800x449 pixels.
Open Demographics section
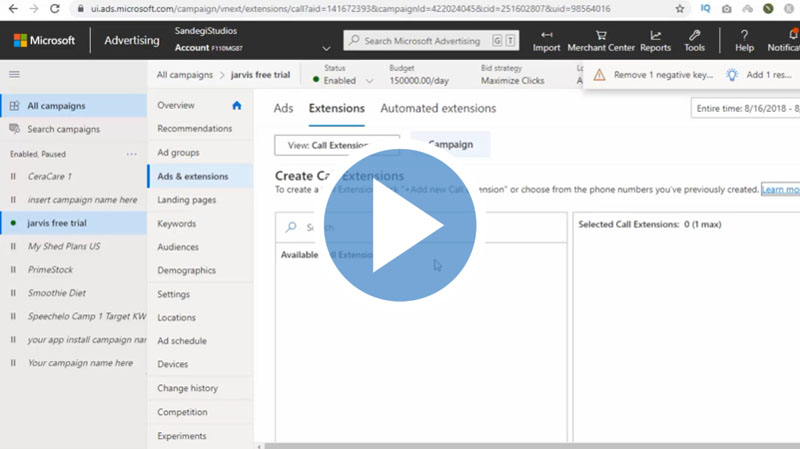click(187, 270)
